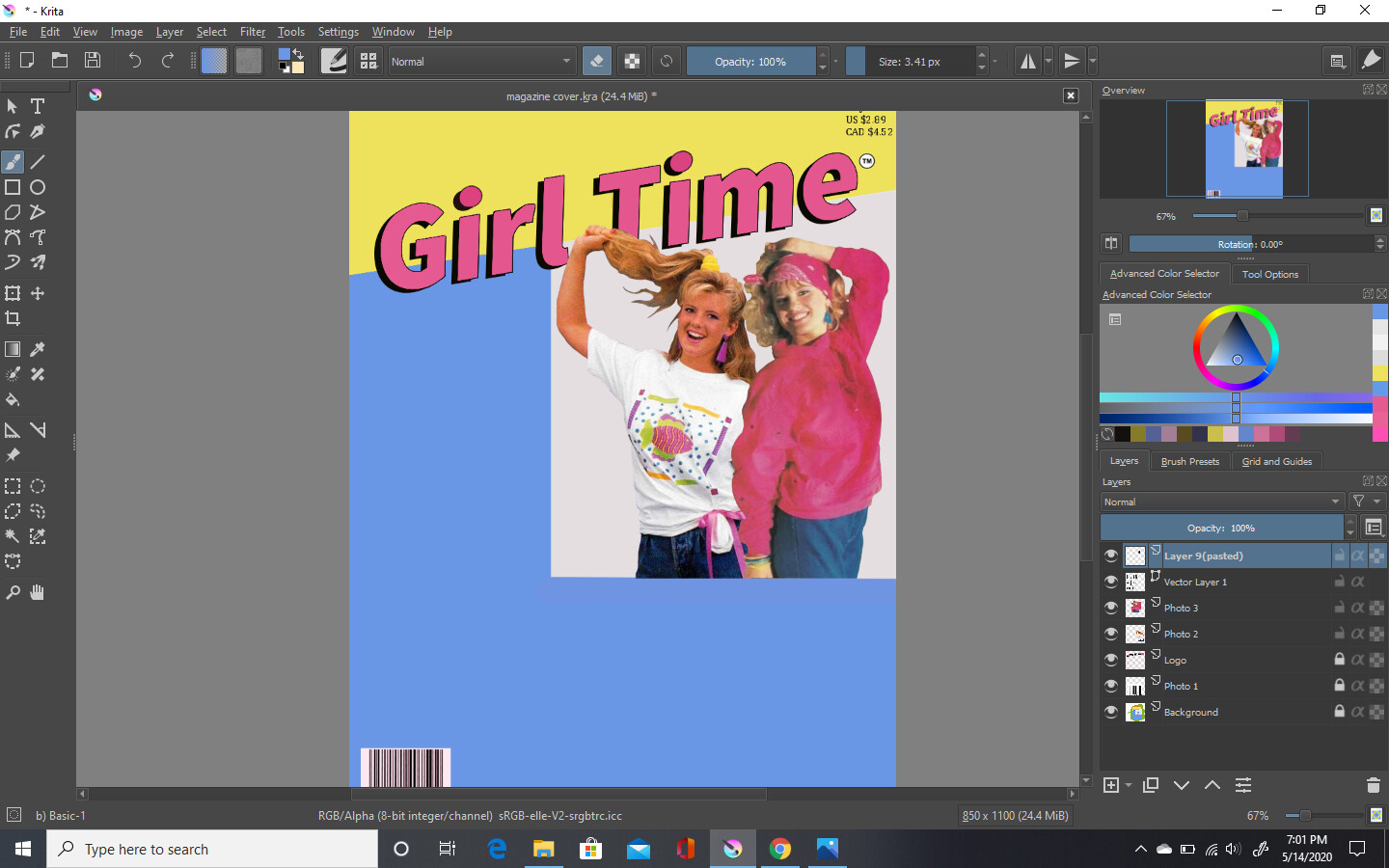The height and width of the screenshot is (868, 1389).
Task: Open the Filter menu
Action: pos(252,32)
